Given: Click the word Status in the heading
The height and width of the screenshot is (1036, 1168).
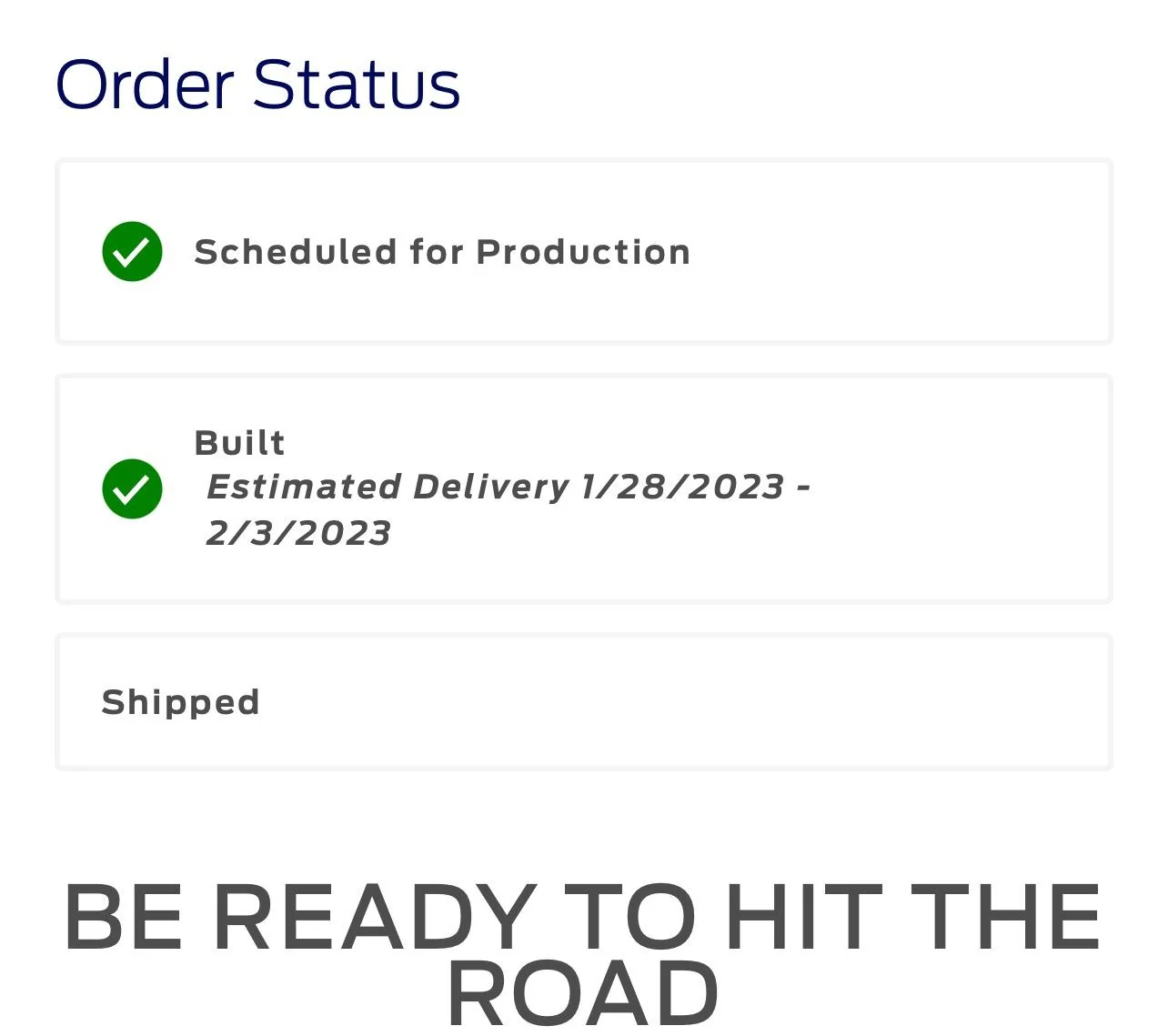Looking at the screenshot, I should click(x=357, y=85).
